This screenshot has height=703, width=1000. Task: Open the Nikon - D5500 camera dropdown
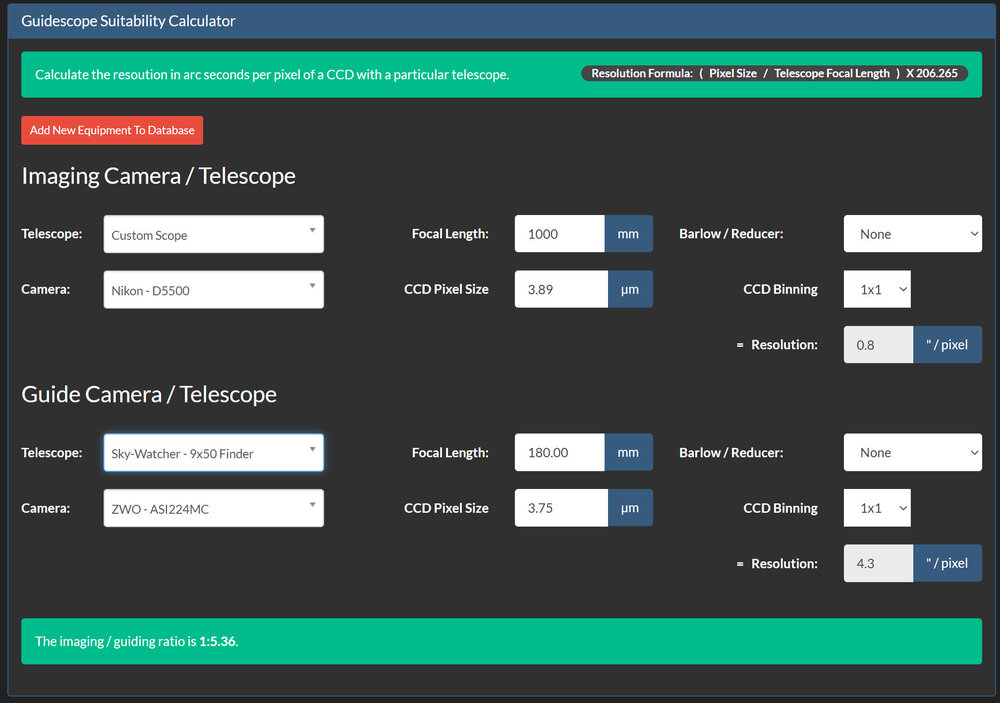click(213, 291)
